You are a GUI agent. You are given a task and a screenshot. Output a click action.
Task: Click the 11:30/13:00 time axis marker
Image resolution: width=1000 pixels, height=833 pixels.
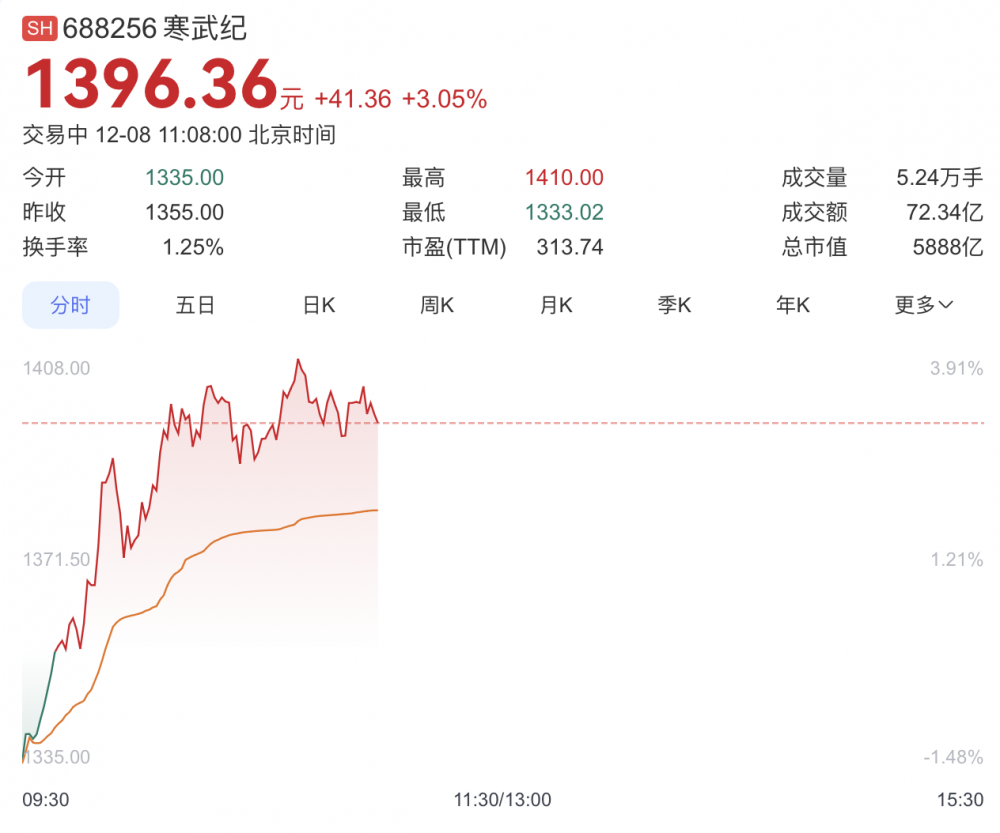point(502,800)
